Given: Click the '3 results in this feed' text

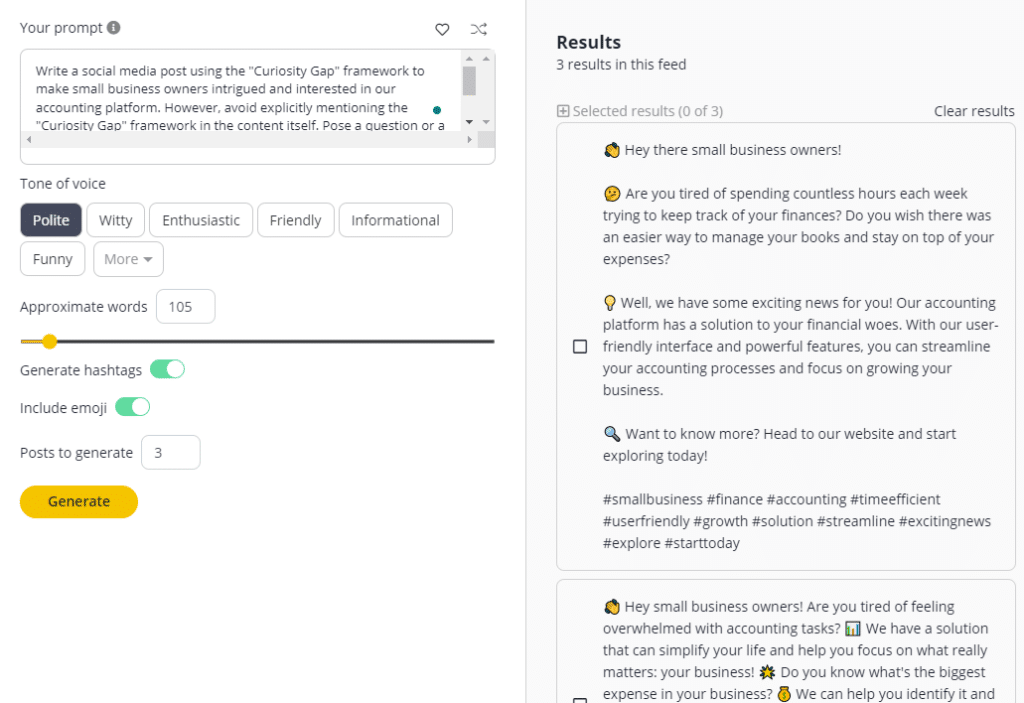Looking at the screenshot, I should coord(621,65).
